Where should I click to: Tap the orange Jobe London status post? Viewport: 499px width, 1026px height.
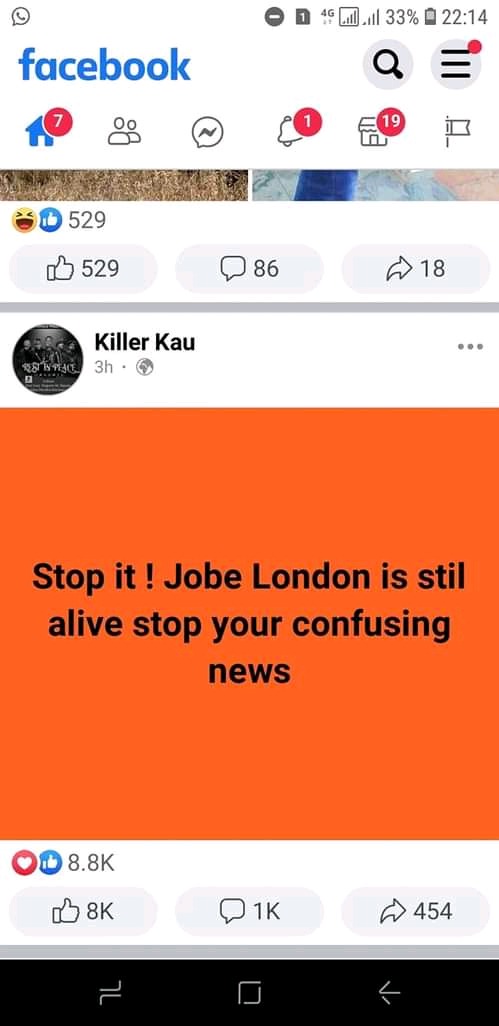pyautogui.click(x=249, y=624)
